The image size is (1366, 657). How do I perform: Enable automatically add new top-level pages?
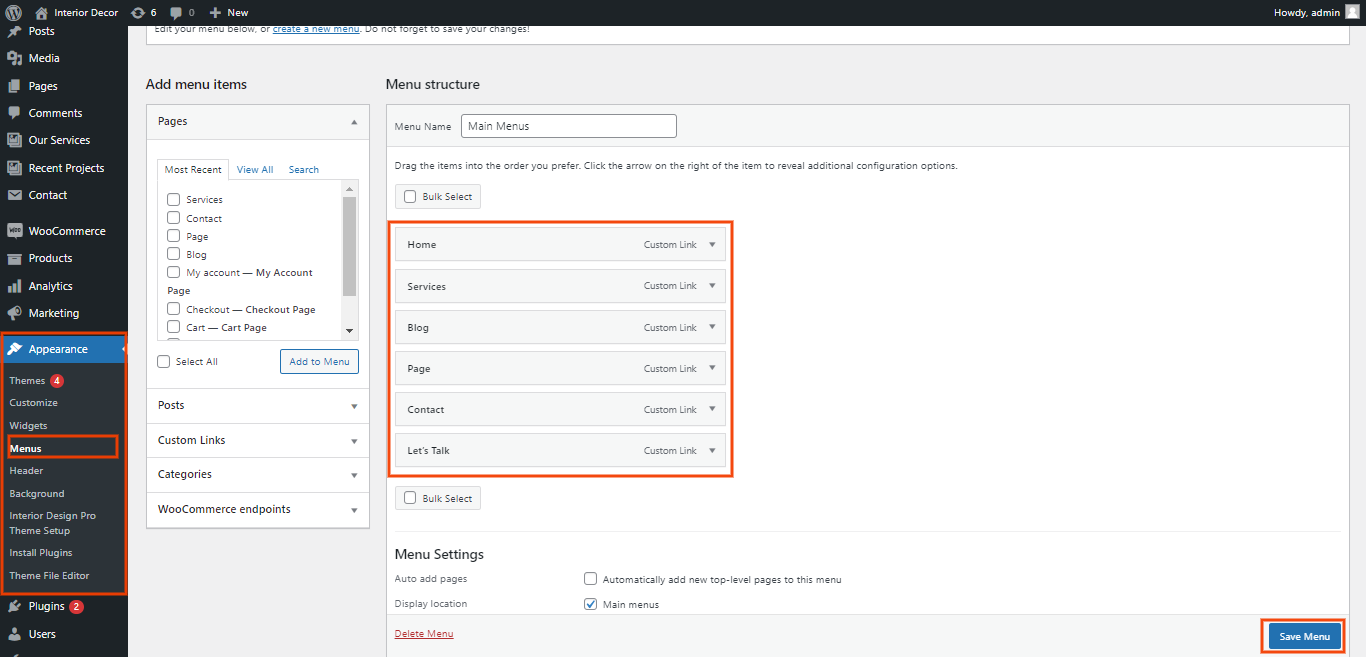point(591,579)
